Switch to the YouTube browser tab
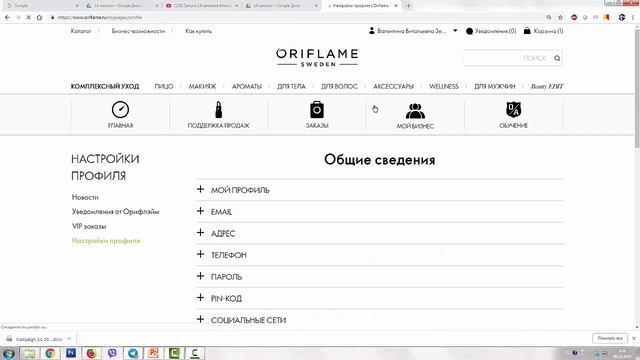This screenshot has height=360, width=640. [x=202, y=6]
